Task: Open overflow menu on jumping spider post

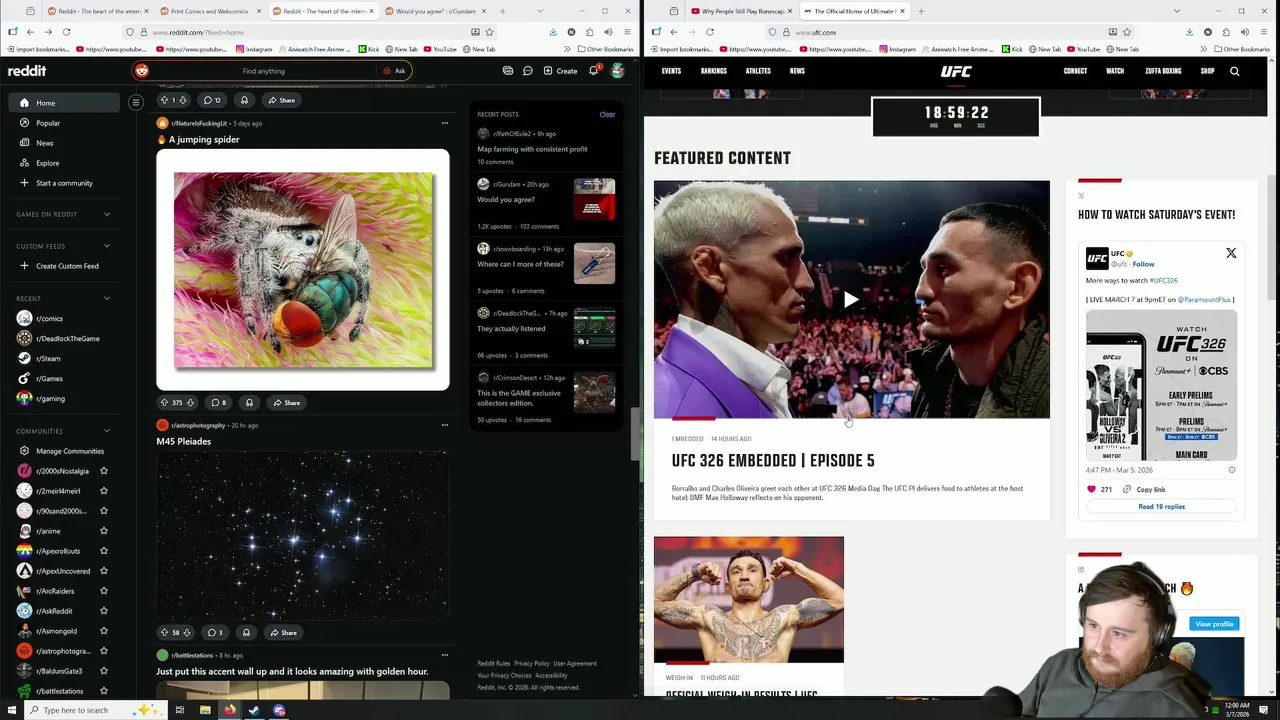Action: 445,123
